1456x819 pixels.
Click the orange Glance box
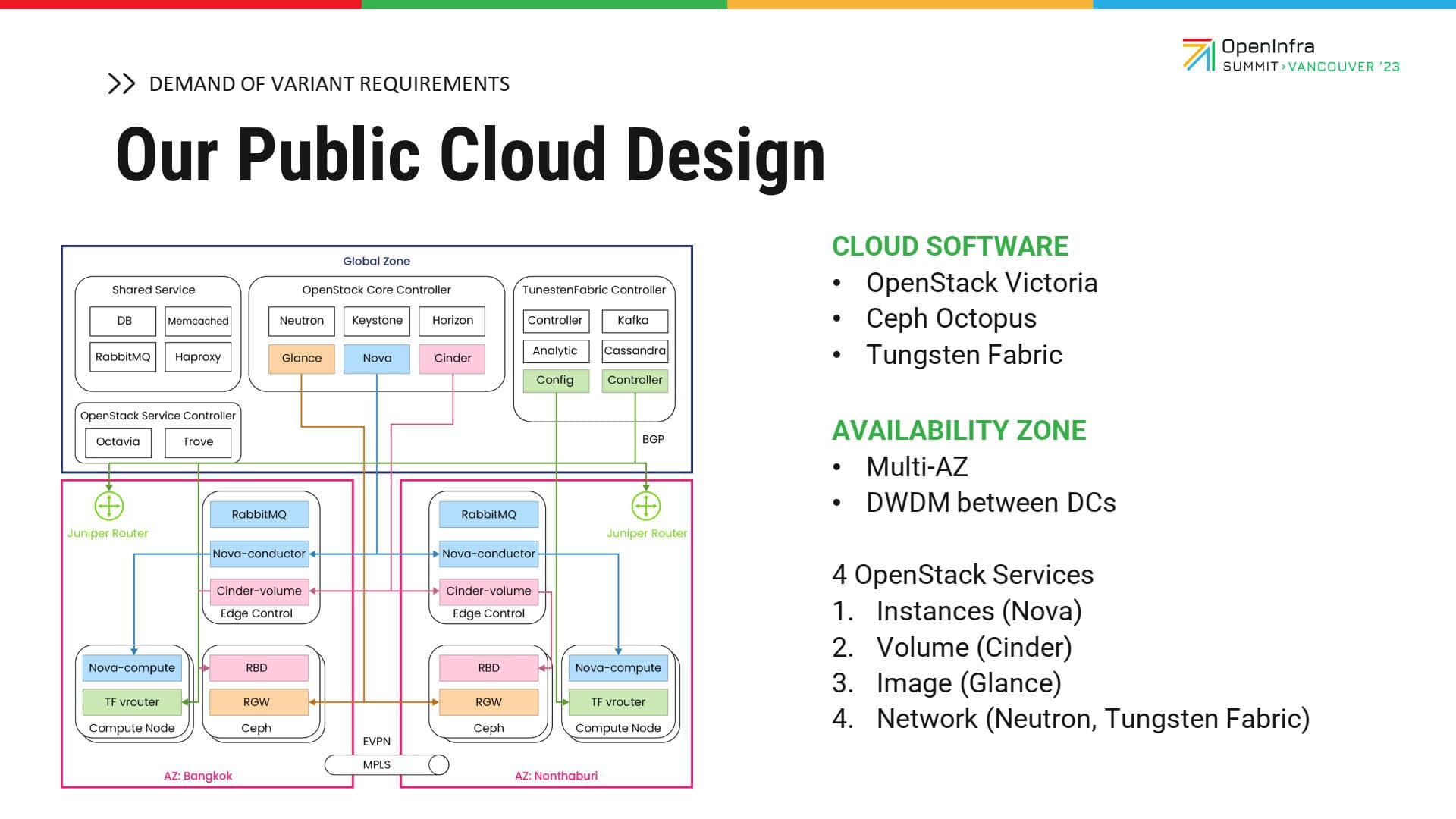(302, 359)
